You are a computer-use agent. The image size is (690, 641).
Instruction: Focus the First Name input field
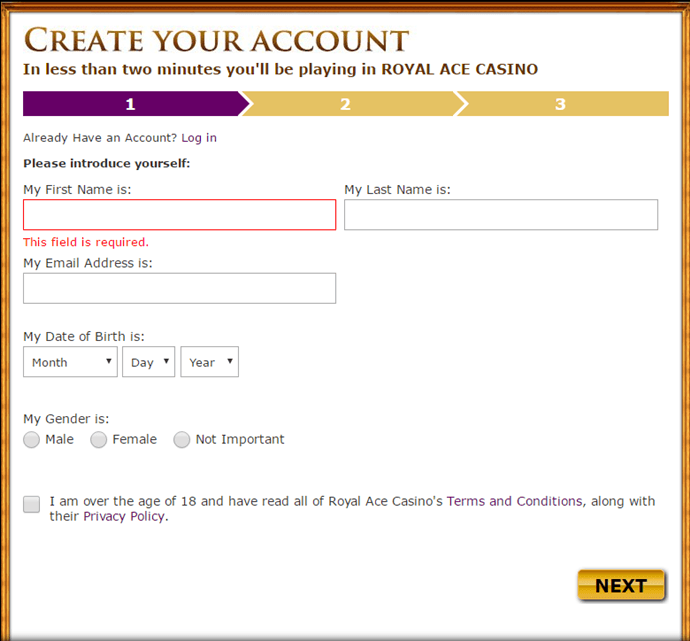click(180, 215)
